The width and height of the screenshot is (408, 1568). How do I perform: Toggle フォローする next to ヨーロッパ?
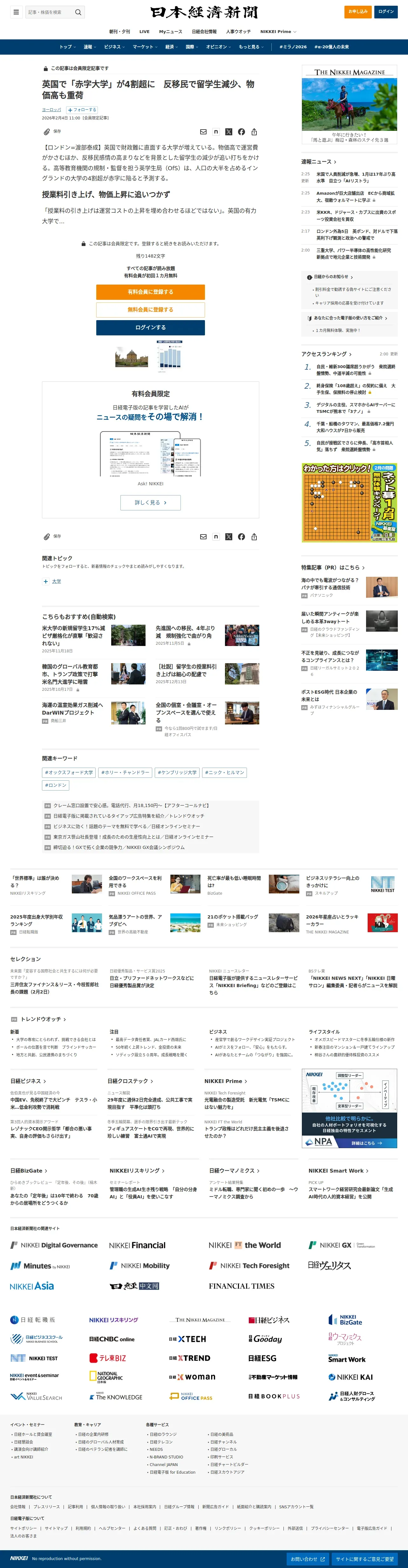click(x=82, y=110)
